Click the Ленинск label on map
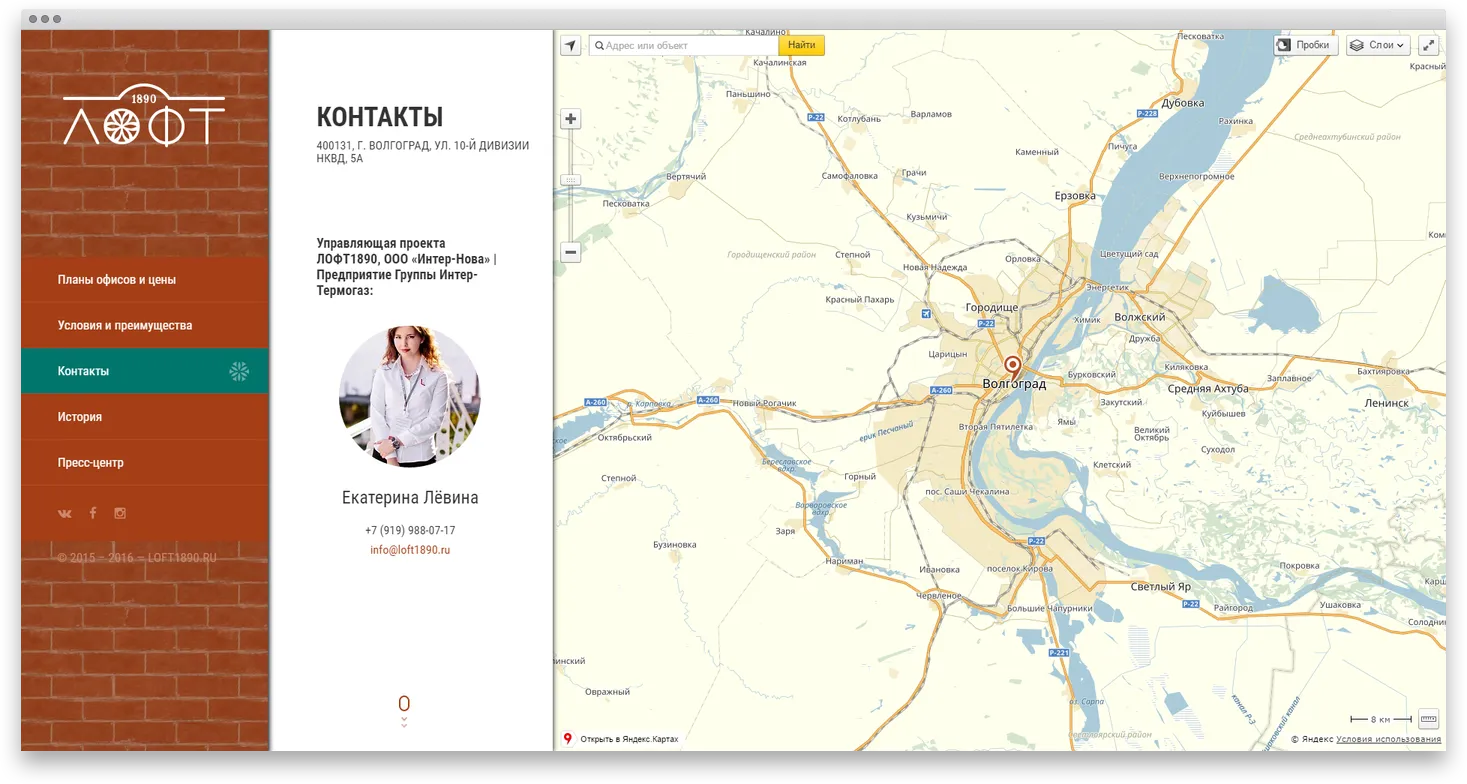Viewport: 1467px width, 784px height. 1386,403
